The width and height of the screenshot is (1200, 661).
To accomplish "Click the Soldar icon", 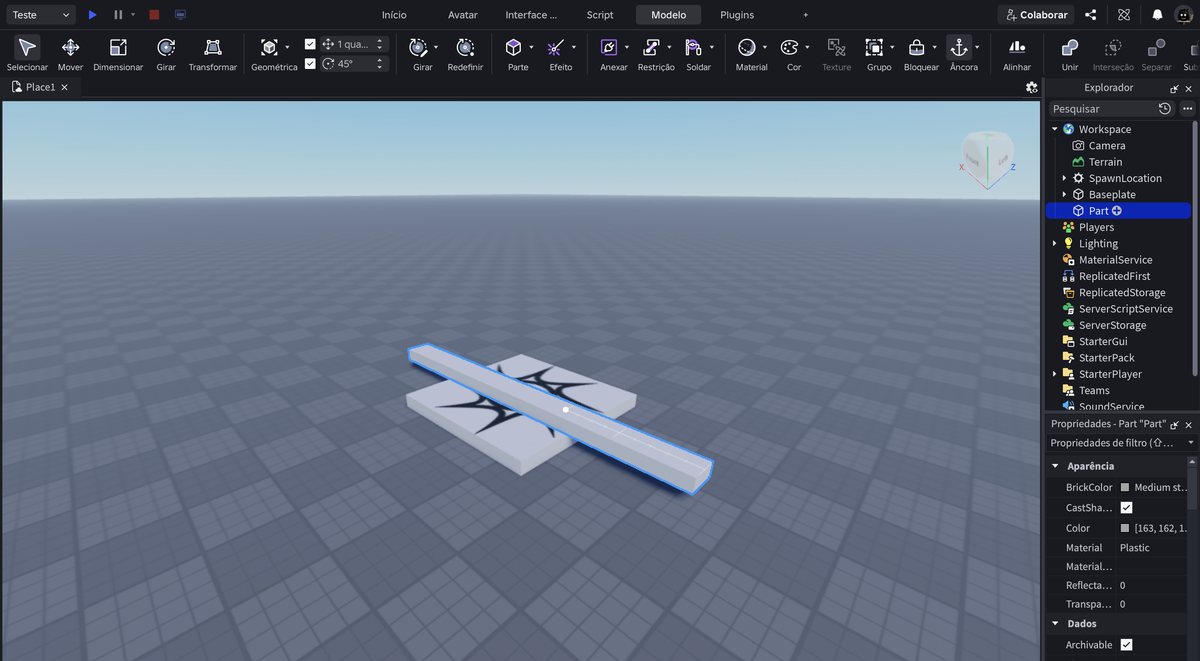I will pyautogui.click(x=693, y=47).
